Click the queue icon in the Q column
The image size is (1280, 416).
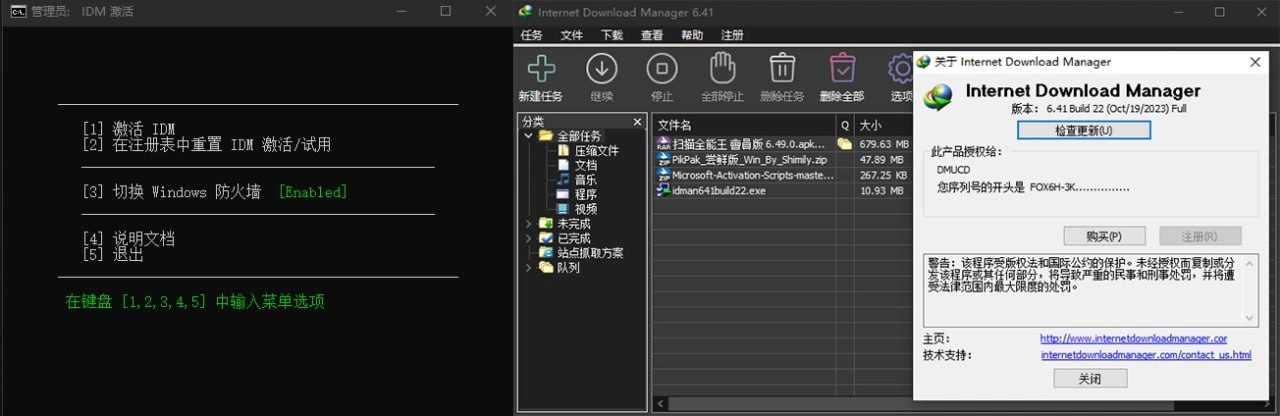tap(844, 144)
